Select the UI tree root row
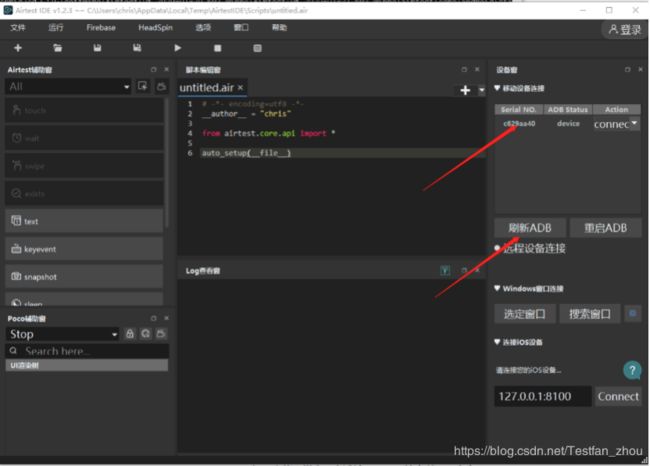 (87, 365)
